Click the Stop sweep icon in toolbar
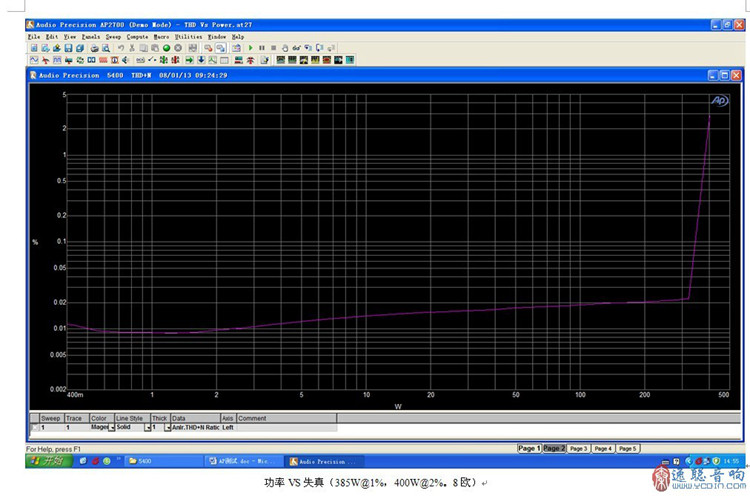This screenshot has width=750, height=496. (x=273, y=47)
